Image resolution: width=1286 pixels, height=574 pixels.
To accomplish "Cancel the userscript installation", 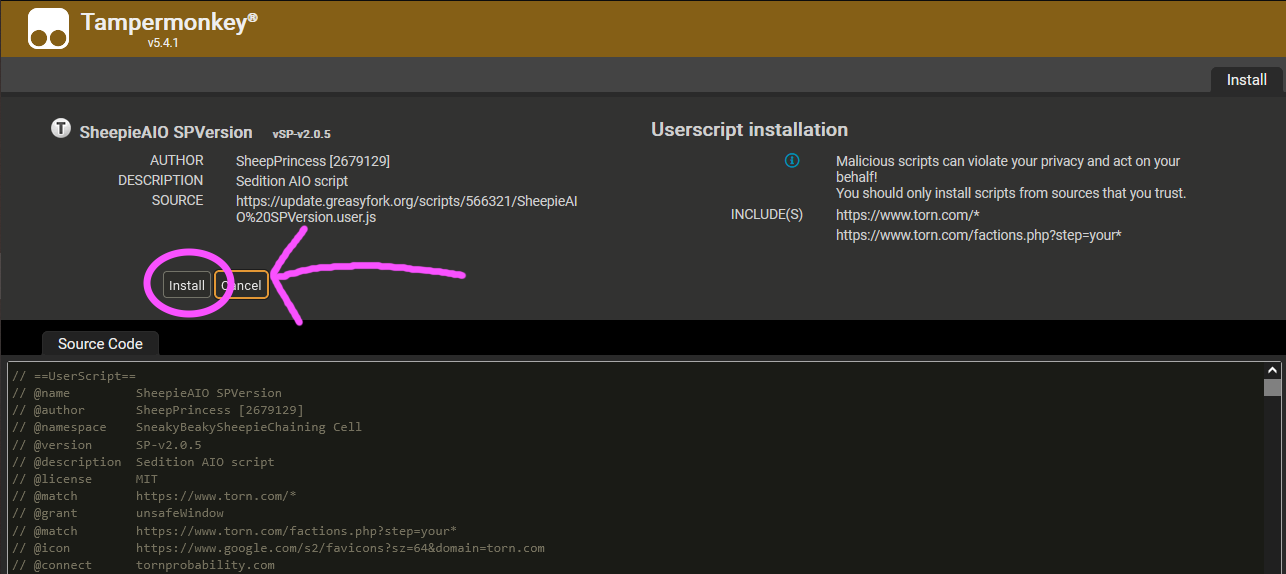I will [241, 285].
